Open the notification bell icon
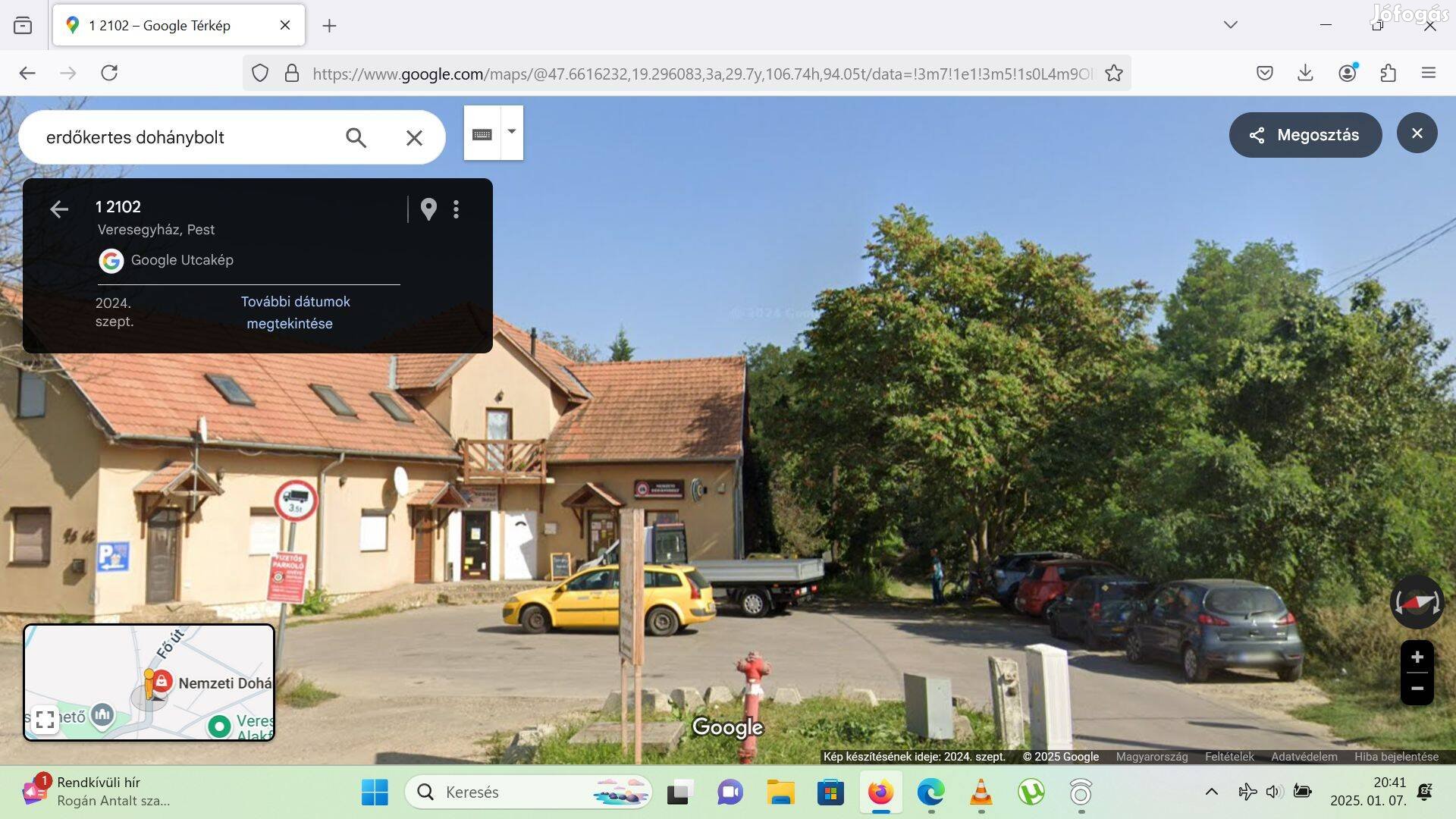Screen dimensions: 1456x819 tap(1425, 792)
